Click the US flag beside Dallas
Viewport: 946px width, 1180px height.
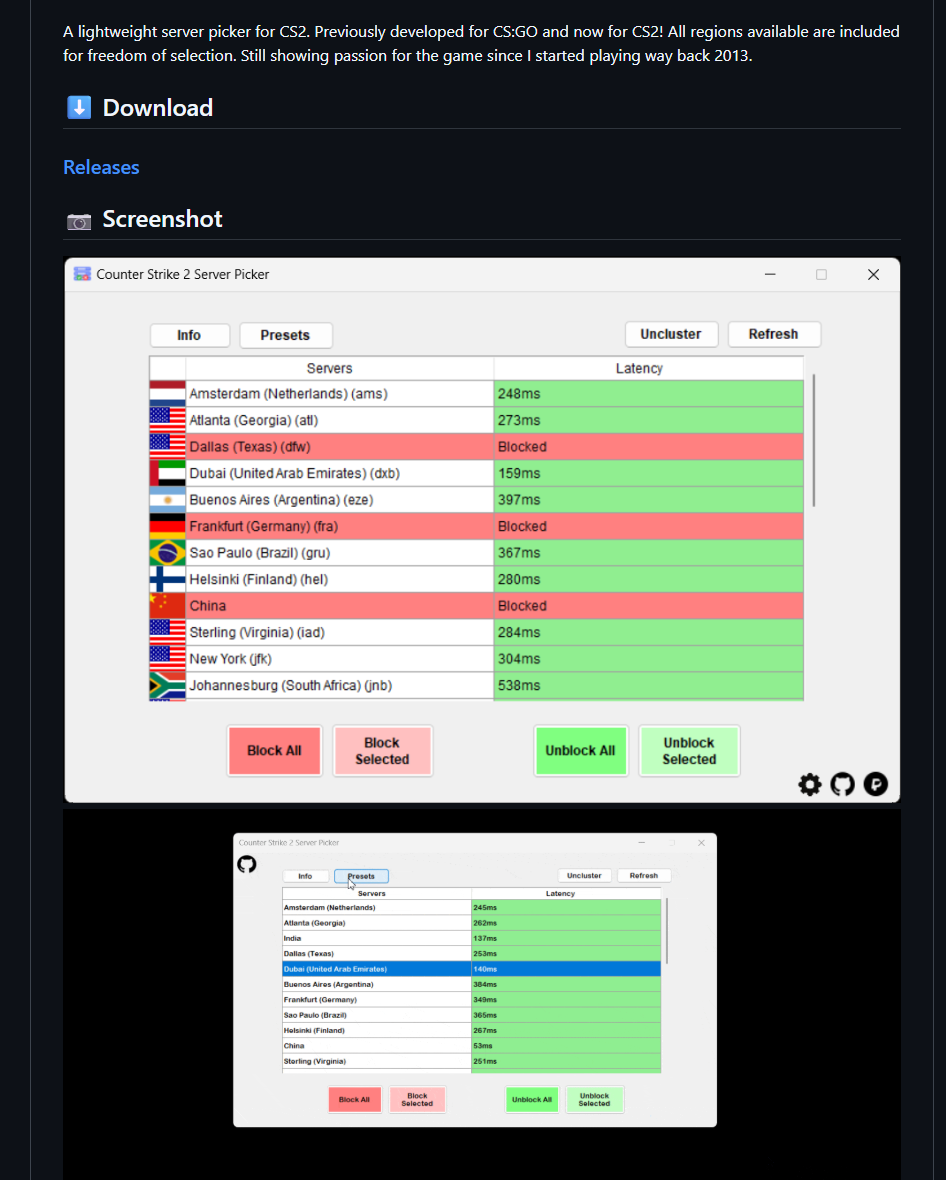(x=167, y=446)
